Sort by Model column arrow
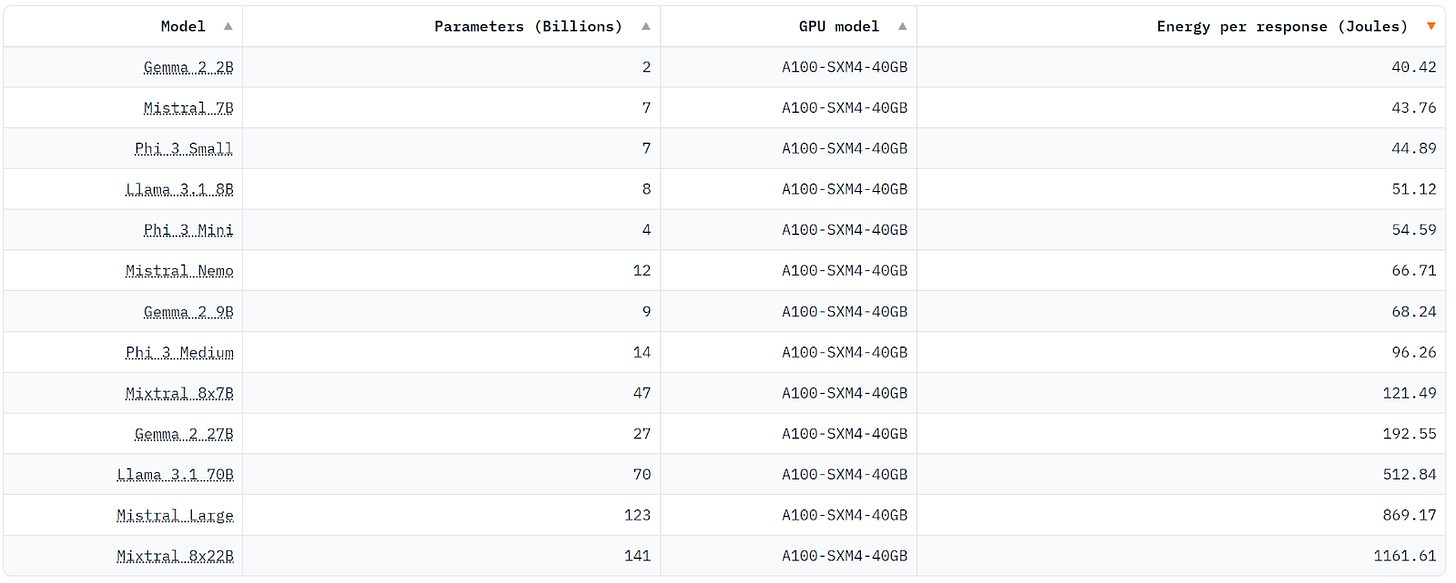This screenshot has width=1456, height=583. coord(228,27)
